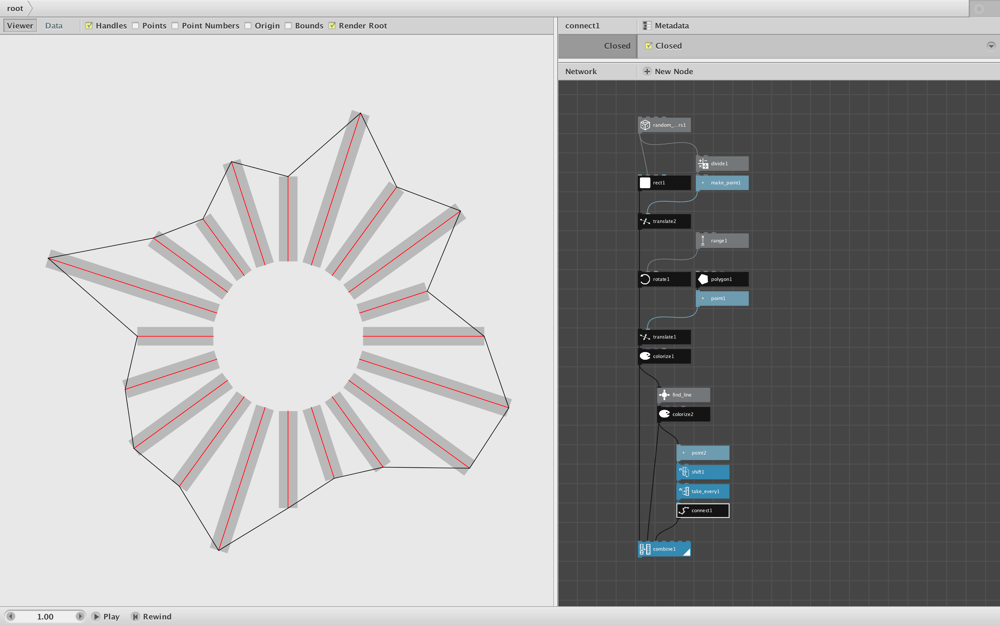
Task: Click the root breadcrumb in the address bar
Action: (x=15, y=8)
